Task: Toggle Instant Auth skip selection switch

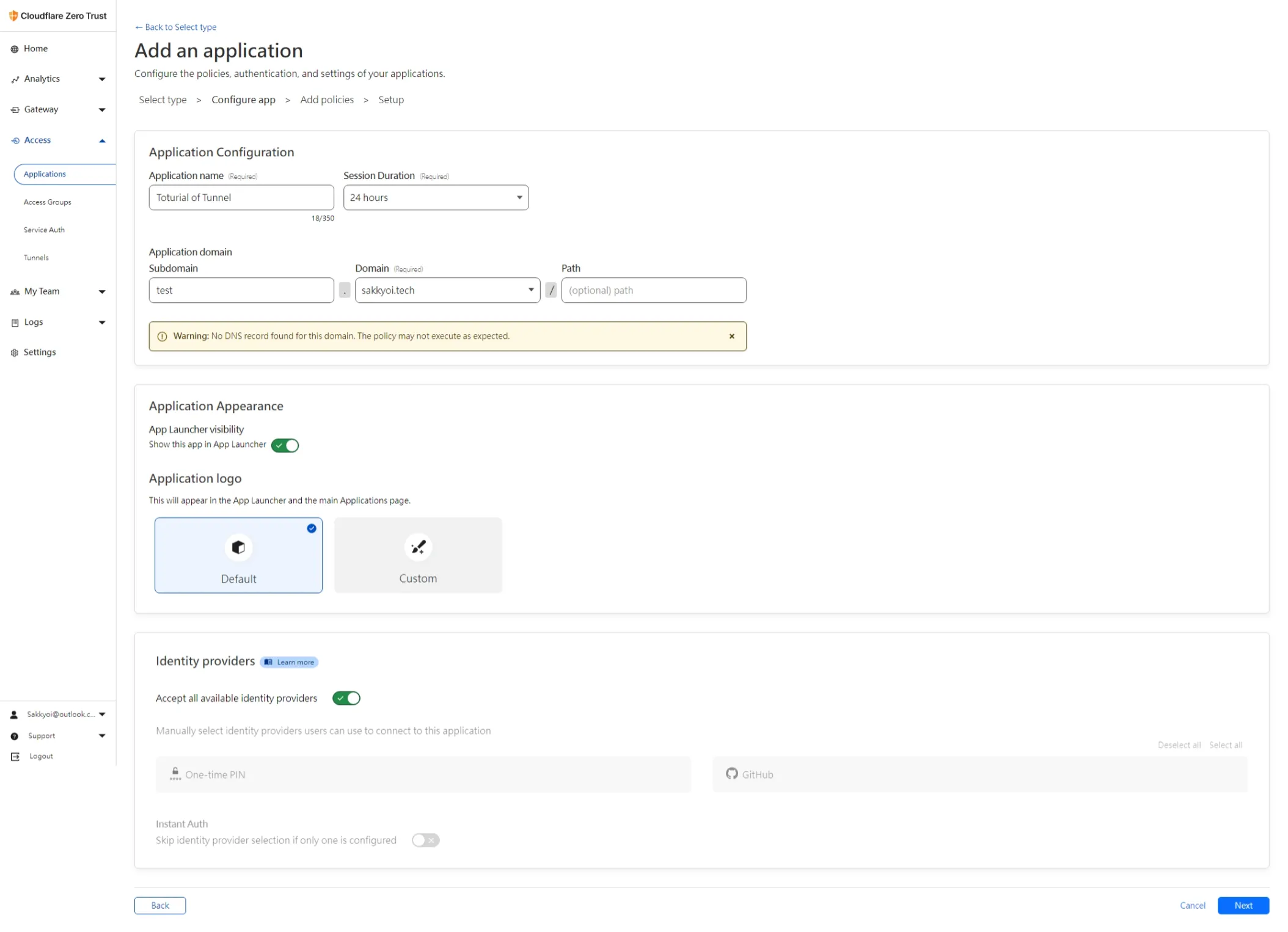Action: point(425,840)
